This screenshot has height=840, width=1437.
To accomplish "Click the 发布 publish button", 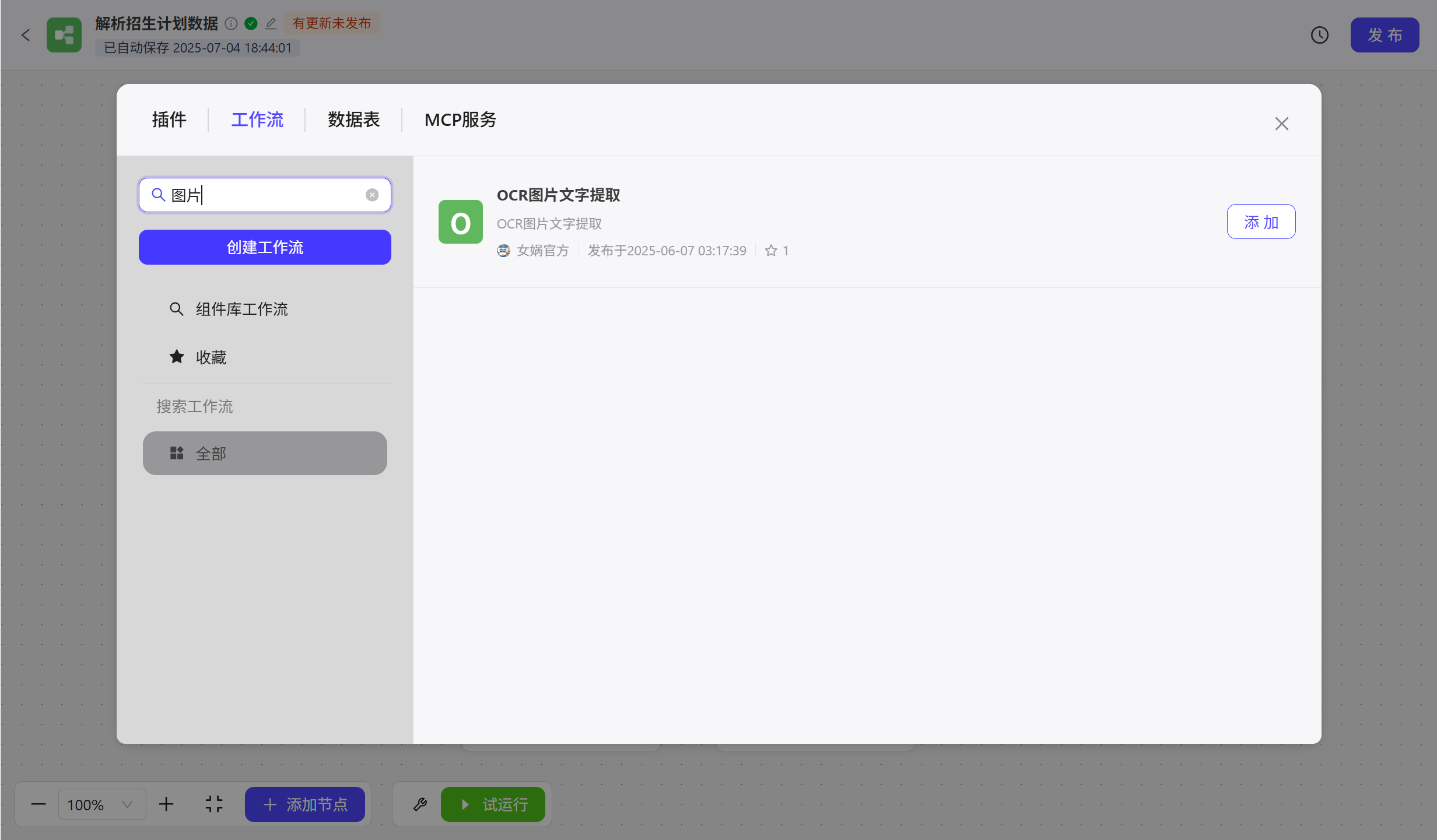I will (1385, 35).
